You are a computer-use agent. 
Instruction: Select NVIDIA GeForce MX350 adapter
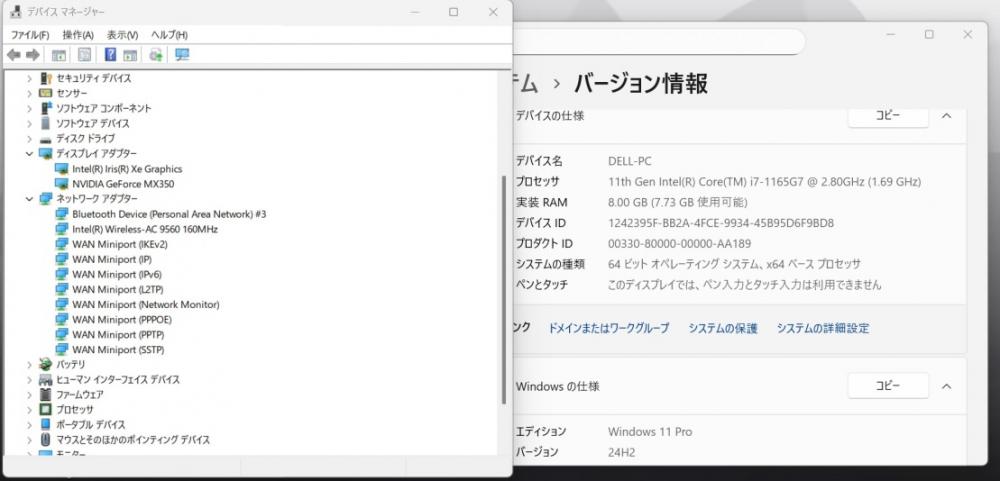(123, 184)
